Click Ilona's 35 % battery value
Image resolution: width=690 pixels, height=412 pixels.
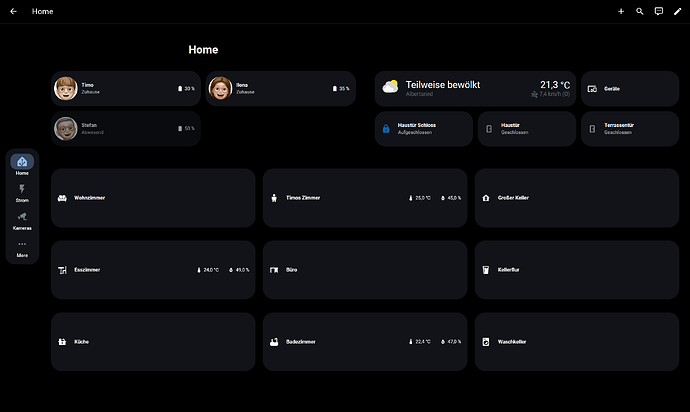tap(344, 88)
